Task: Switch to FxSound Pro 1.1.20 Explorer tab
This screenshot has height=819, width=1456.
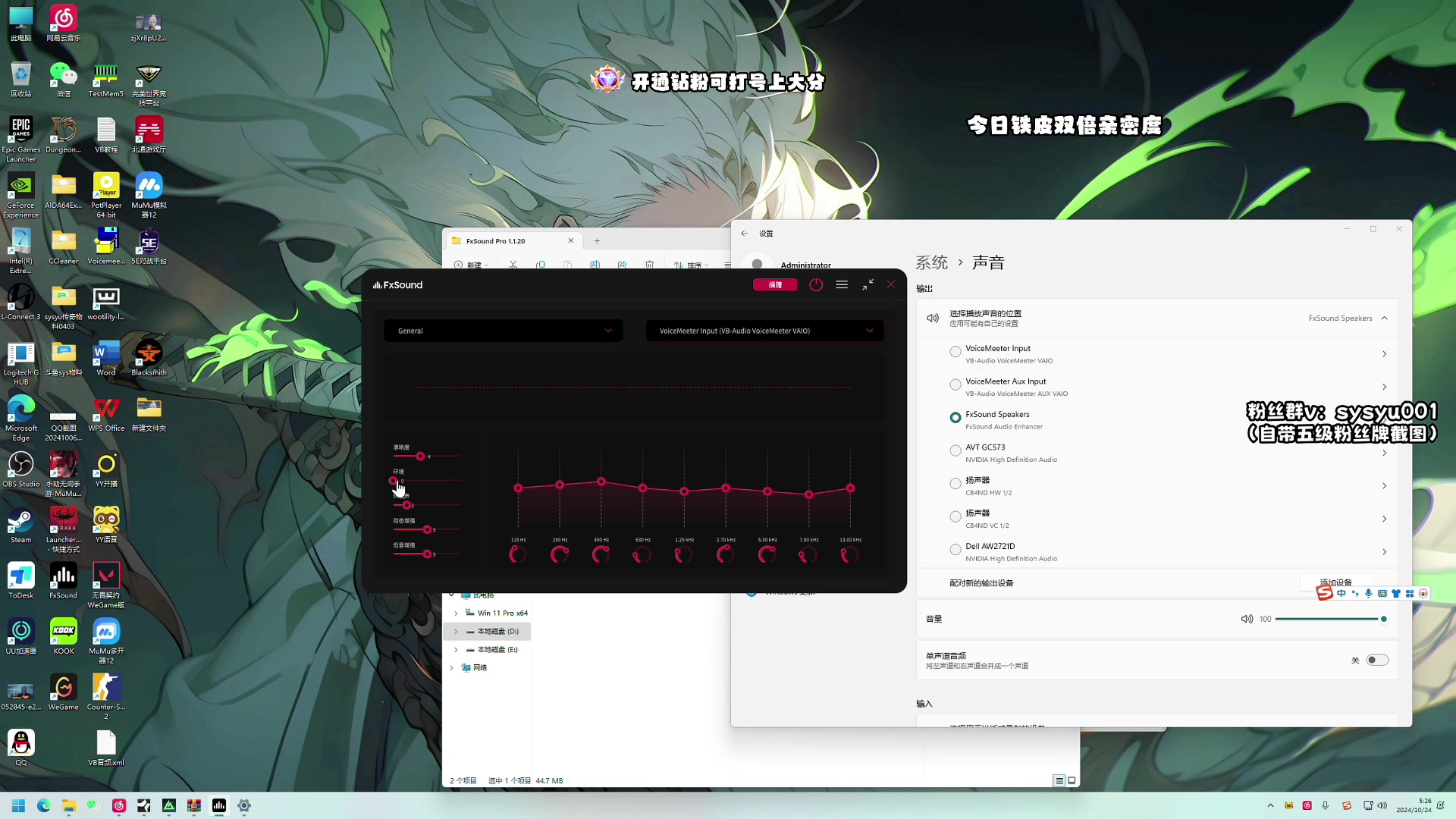Action: tap(512, 241)
